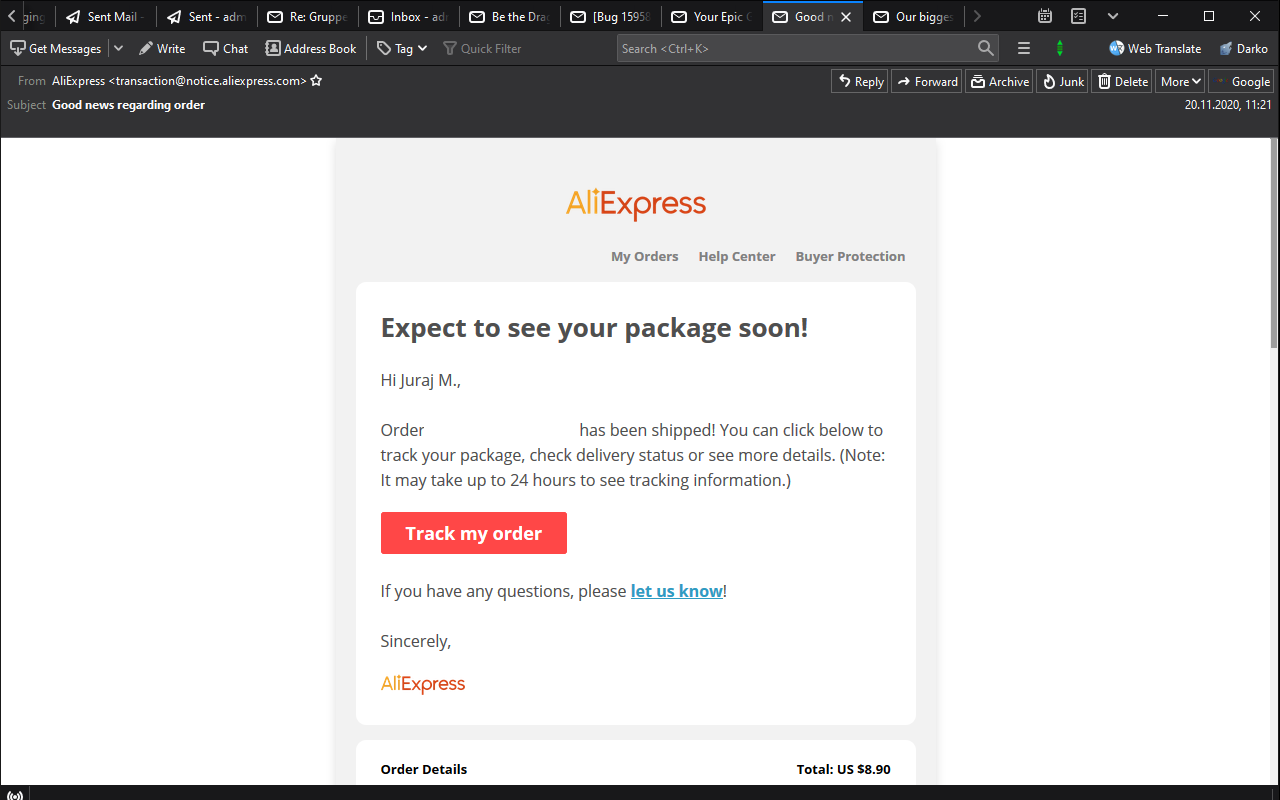Screen dimensions: 1280x800
Task: Open the Chat toolbar button
Action: pos(226,48)
